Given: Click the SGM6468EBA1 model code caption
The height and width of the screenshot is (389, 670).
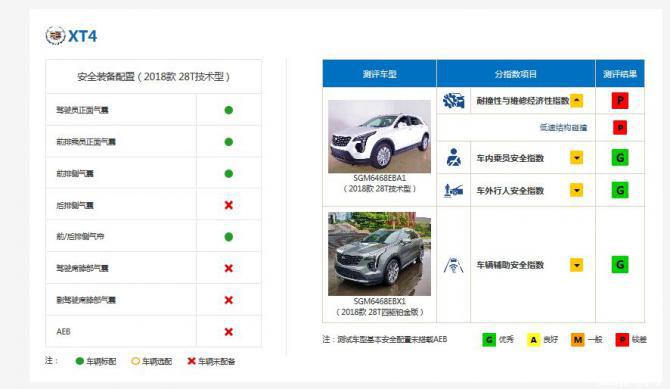Looking at the screenshot, I should 379,178.
